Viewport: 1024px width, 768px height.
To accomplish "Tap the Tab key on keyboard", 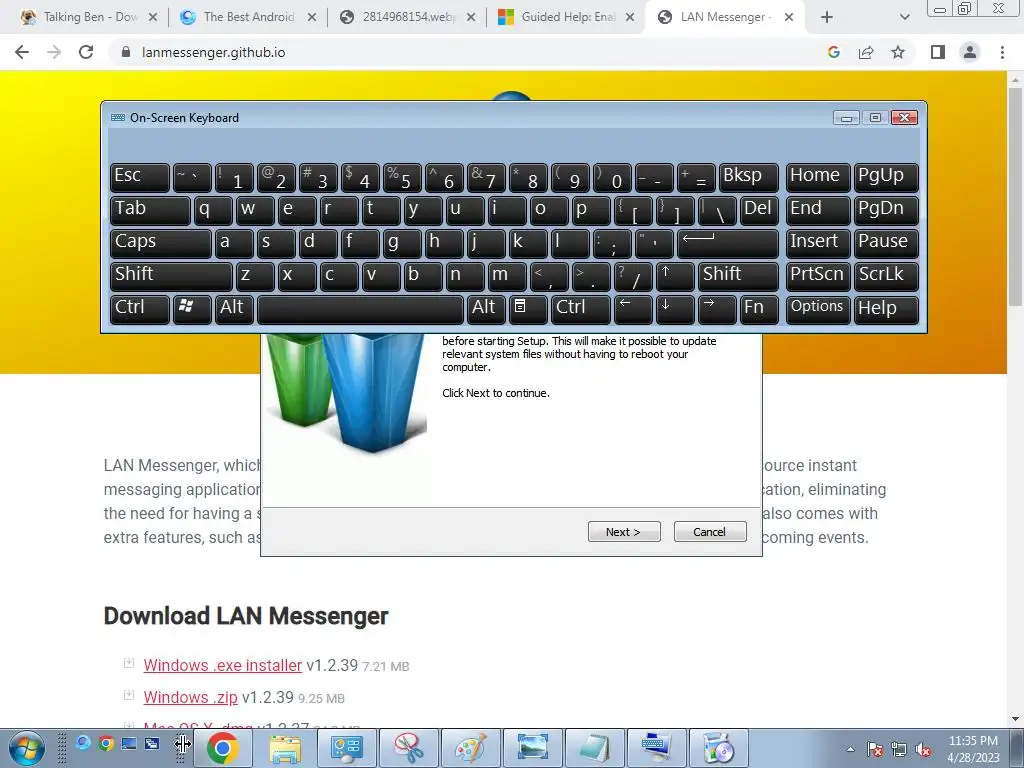I will 150,210.
